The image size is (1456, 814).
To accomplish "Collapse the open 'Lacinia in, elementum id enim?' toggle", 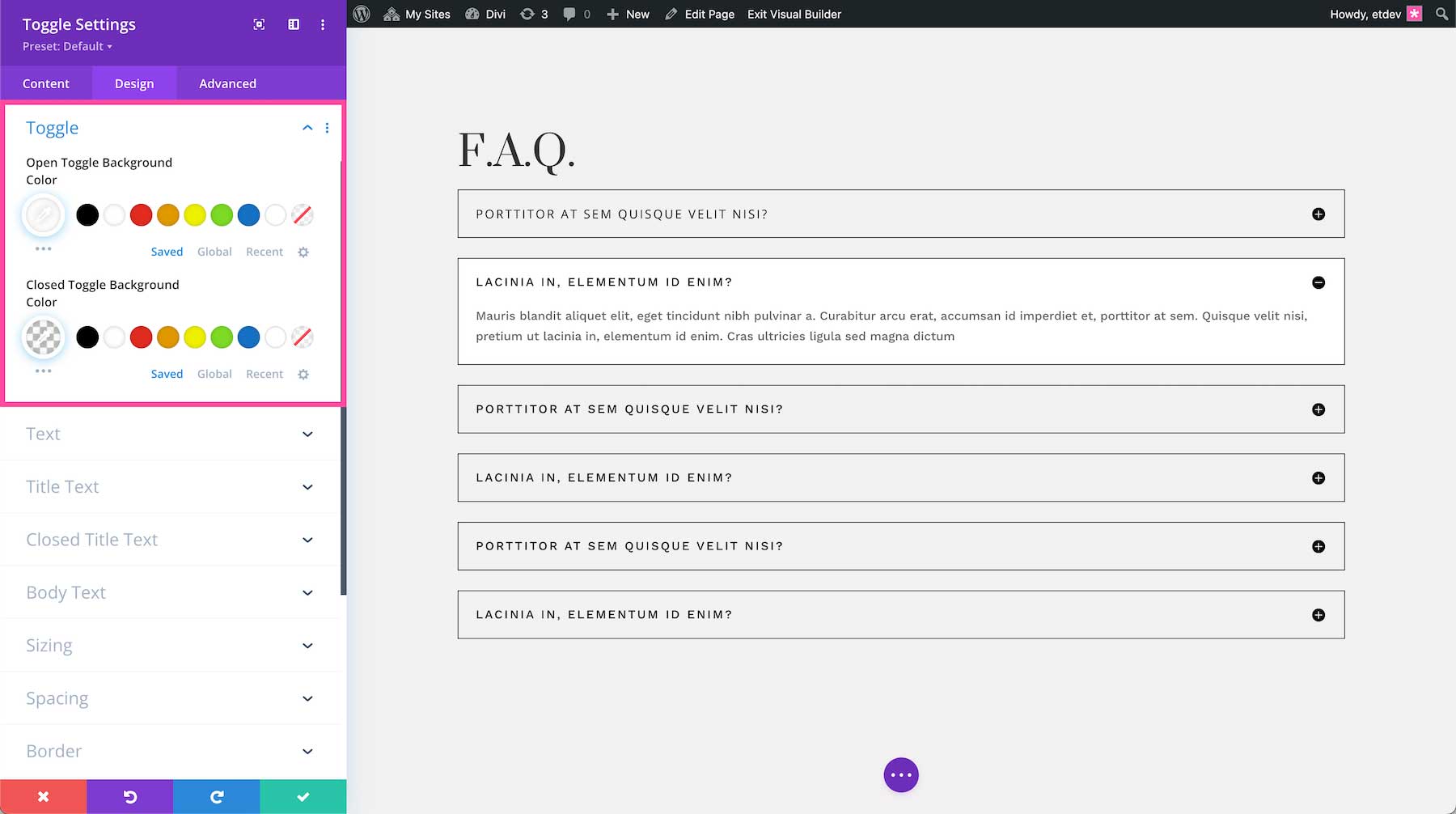I will 1318,282.
